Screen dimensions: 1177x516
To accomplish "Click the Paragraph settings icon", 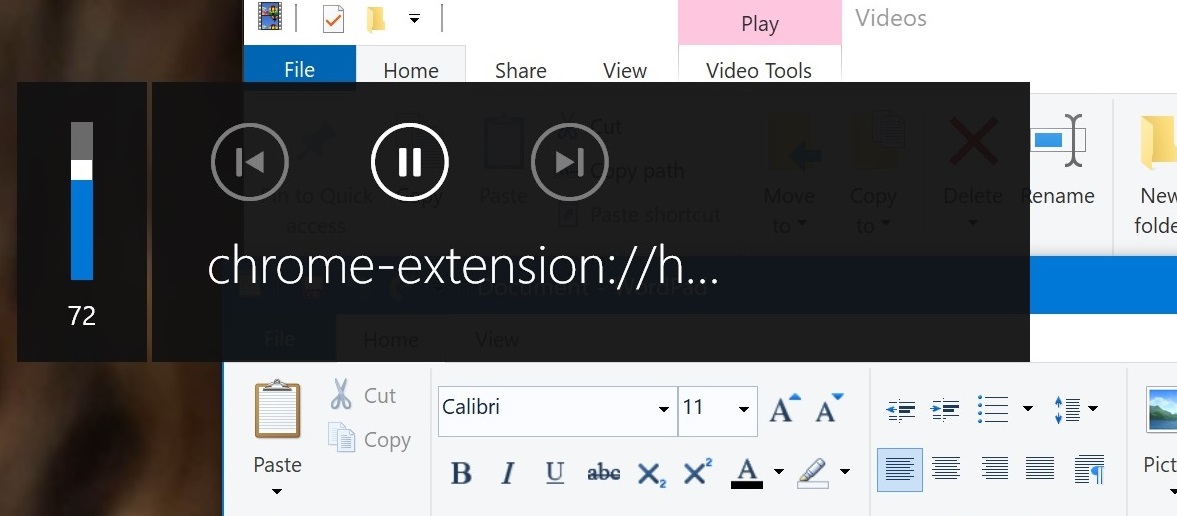I will (1088, 469).
